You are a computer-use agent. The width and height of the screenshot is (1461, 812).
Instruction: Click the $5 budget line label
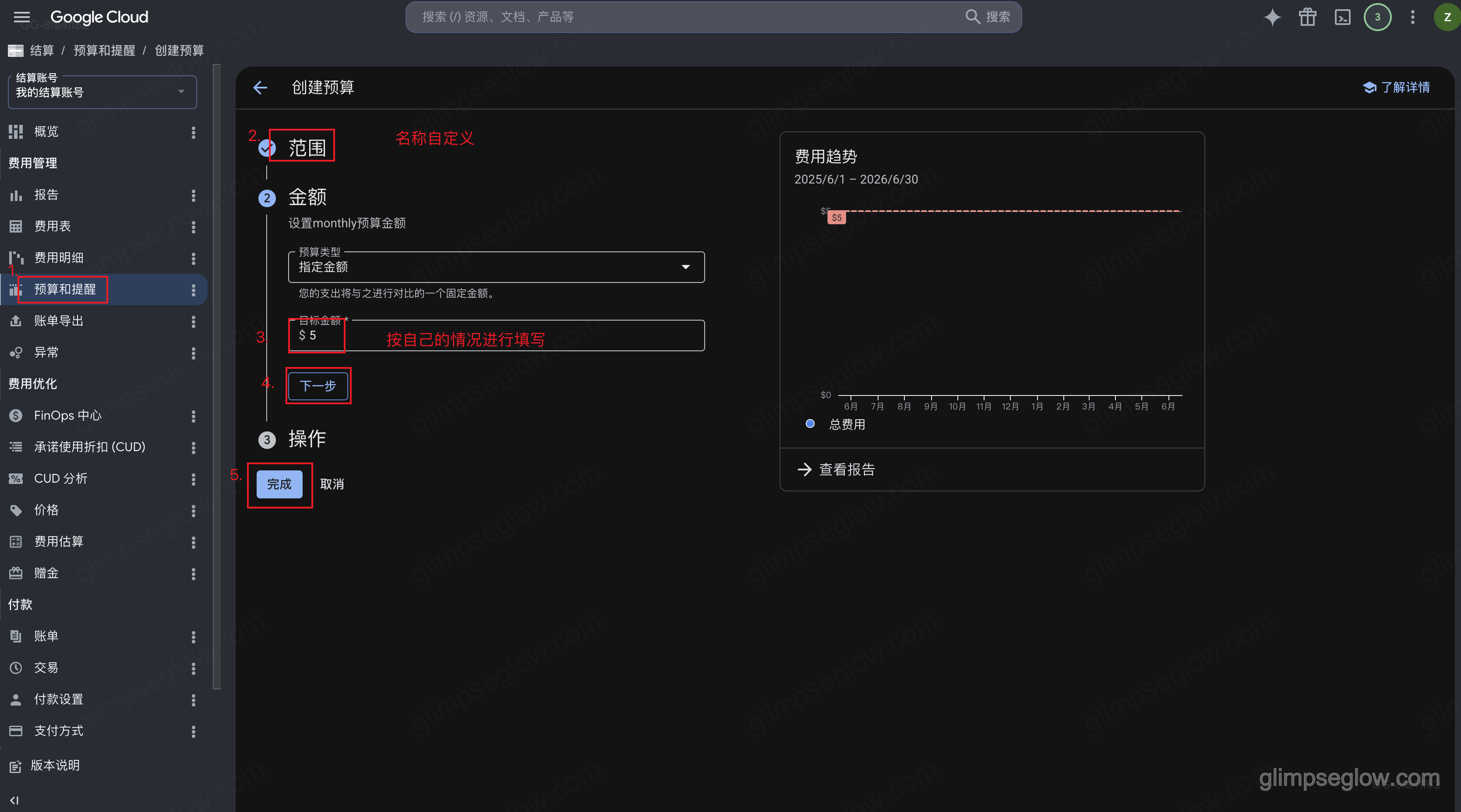(836, 218)
